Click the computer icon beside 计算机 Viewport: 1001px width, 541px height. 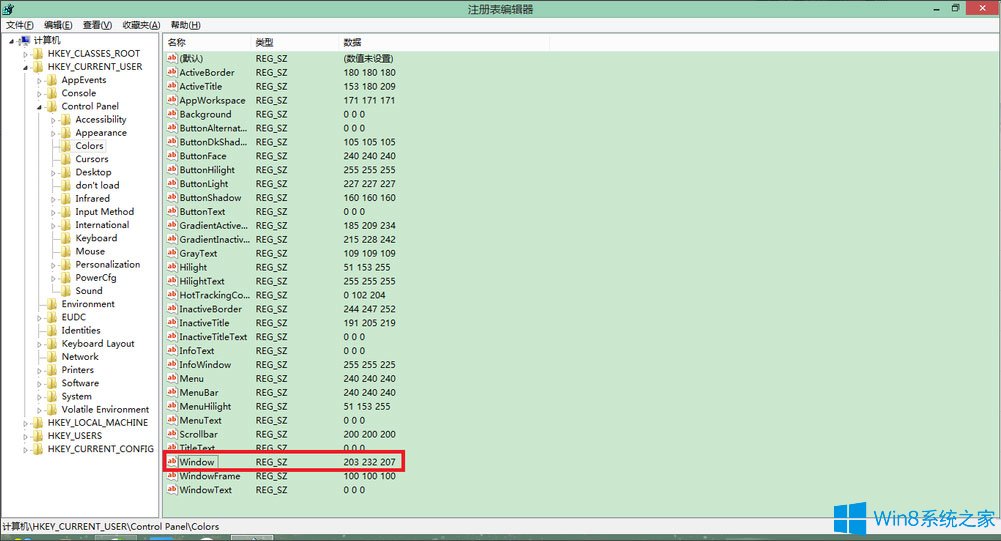click(24, 40)
